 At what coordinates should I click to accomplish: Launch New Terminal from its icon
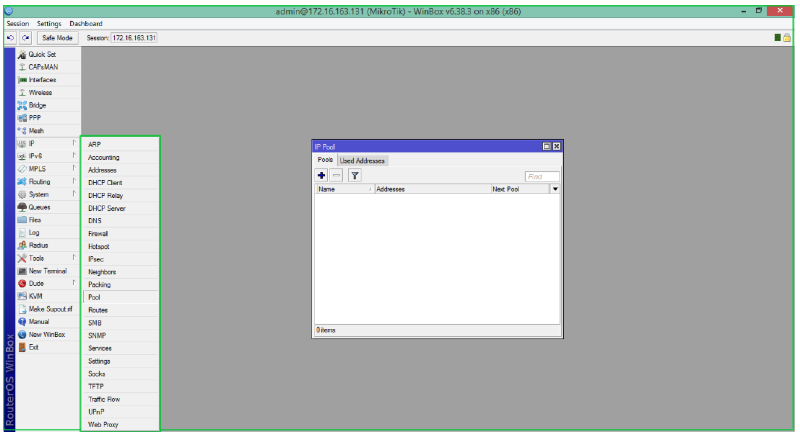[22, 271]
